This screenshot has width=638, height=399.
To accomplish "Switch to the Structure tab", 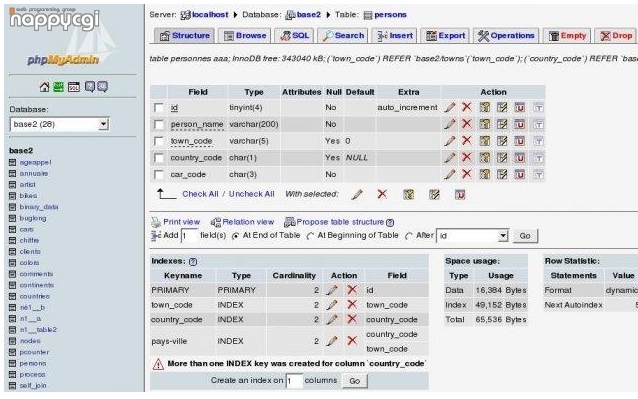I will [x=184, y=36].
